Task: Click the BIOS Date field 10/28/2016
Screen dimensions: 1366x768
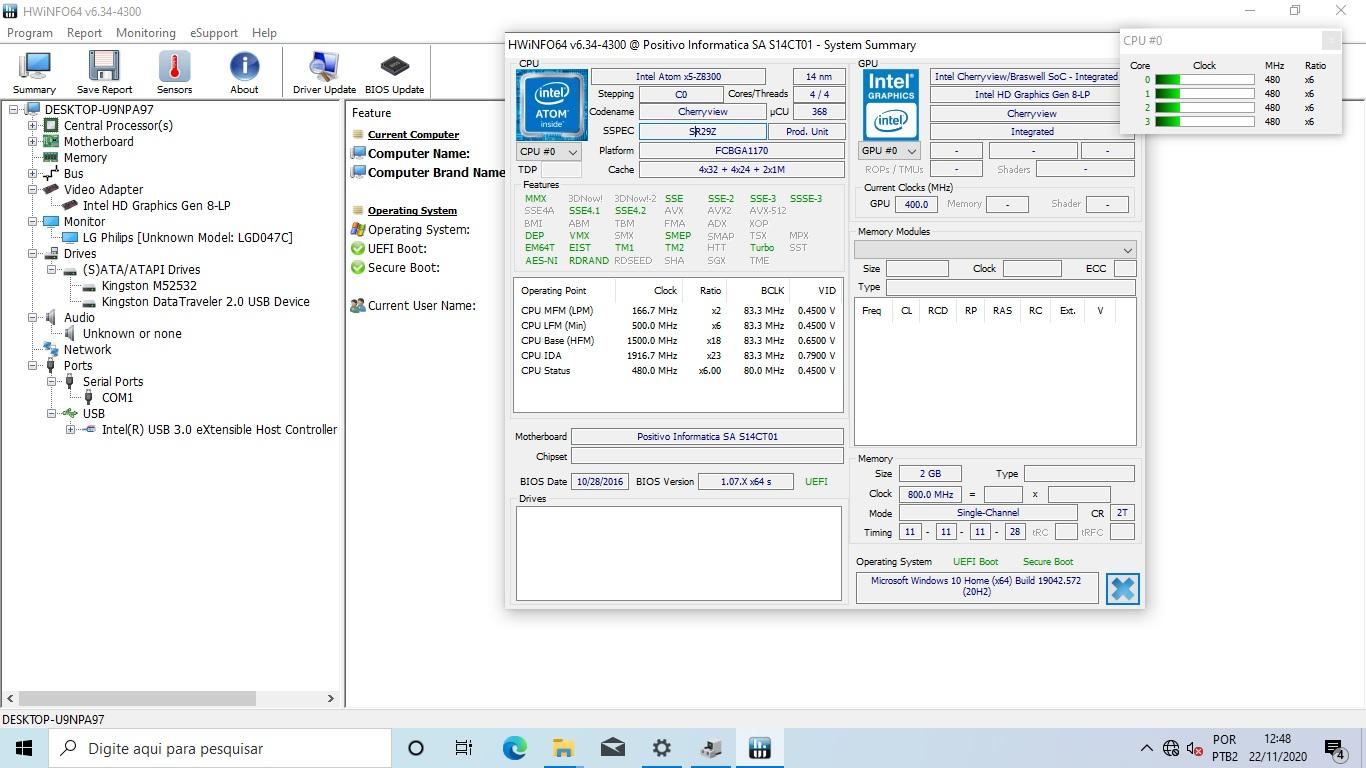Action: (x=599, y=481)
